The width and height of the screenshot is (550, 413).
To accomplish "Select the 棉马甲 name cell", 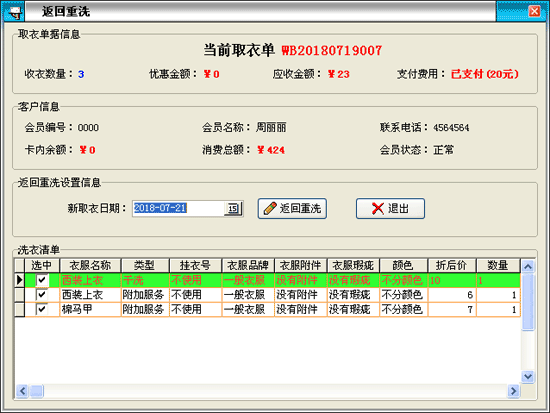I will [90, 309].
